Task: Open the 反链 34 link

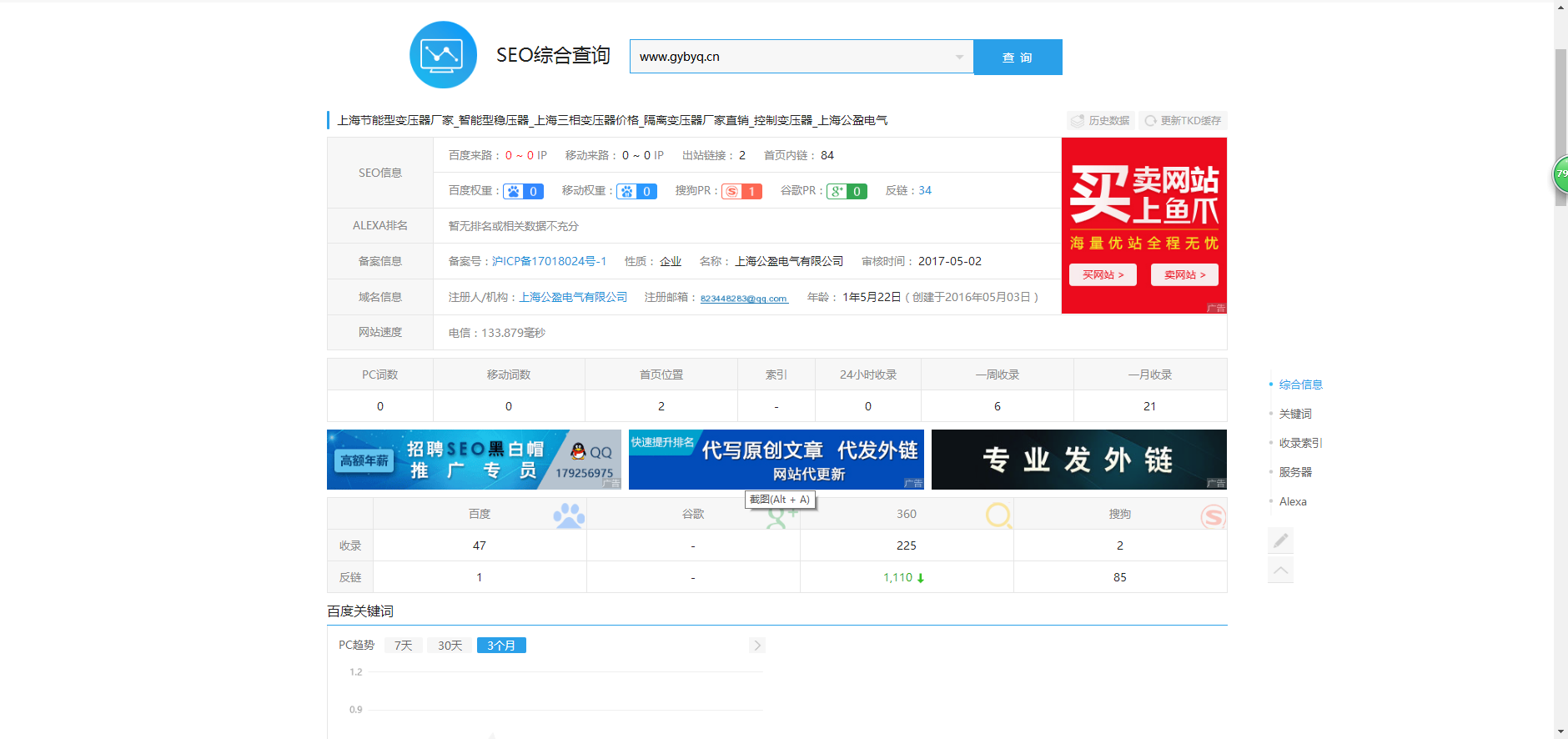Action: (x=925, y=191)
